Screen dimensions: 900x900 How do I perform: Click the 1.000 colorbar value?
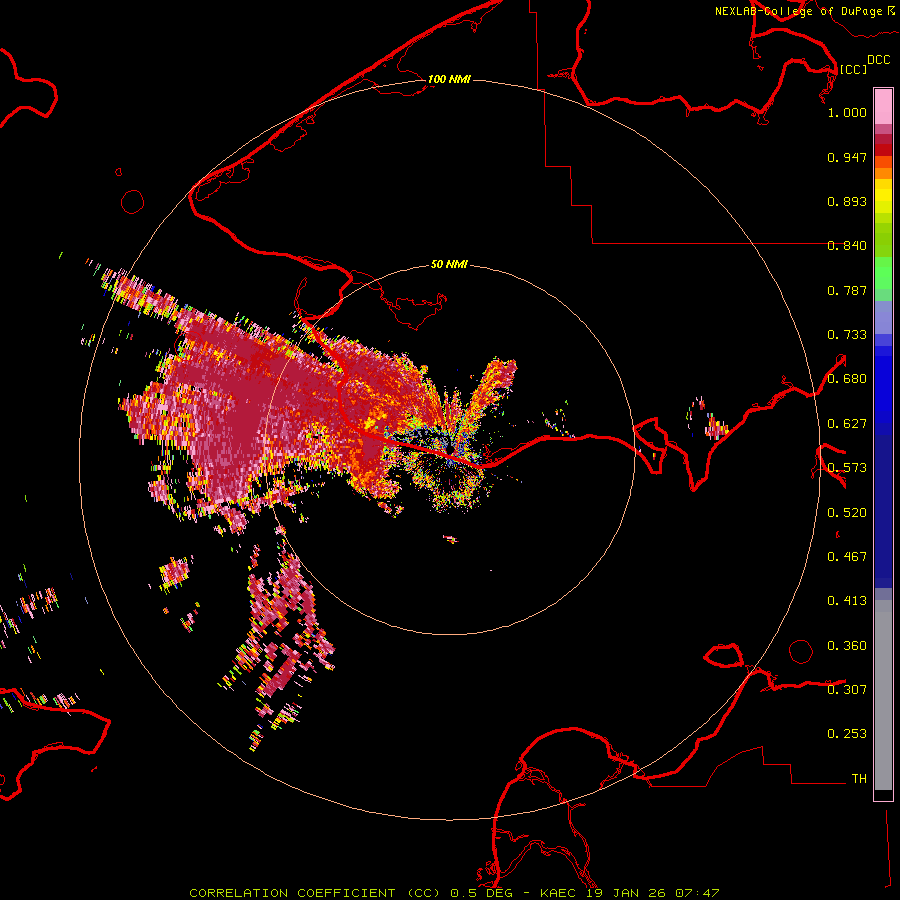[847, 112]
